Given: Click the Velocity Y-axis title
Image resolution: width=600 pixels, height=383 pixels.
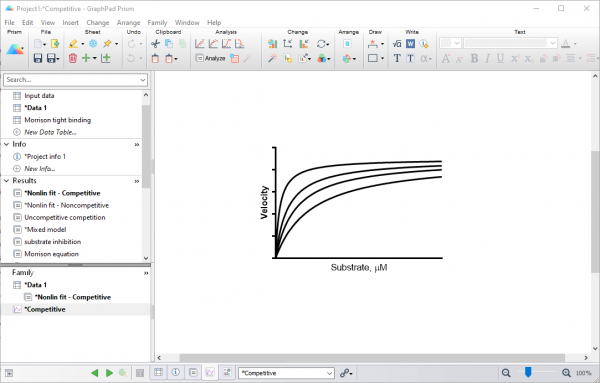Looking at the screenshot, I should (264, 202).
